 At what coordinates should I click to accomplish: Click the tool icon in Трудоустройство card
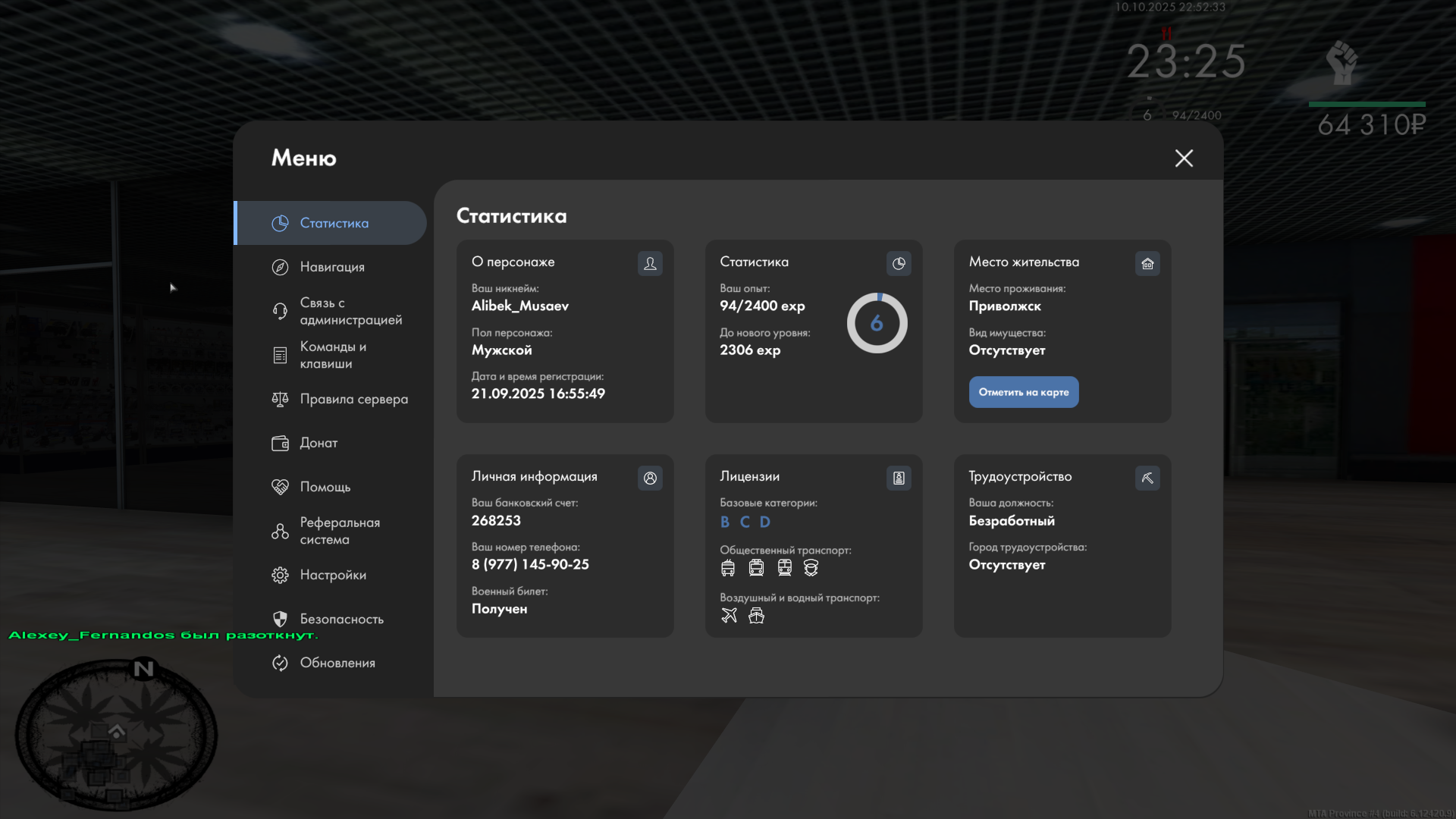(x=1147, y=478)
